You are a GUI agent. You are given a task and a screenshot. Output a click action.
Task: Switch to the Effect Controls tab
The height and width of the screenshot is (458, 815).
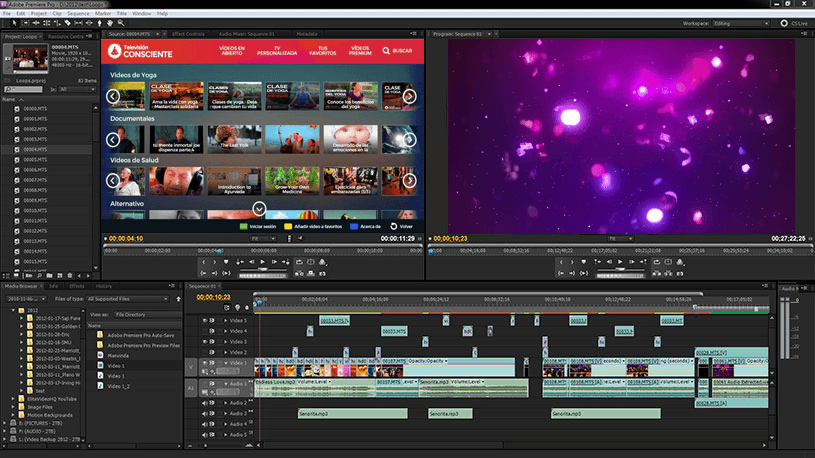(187, 33)
